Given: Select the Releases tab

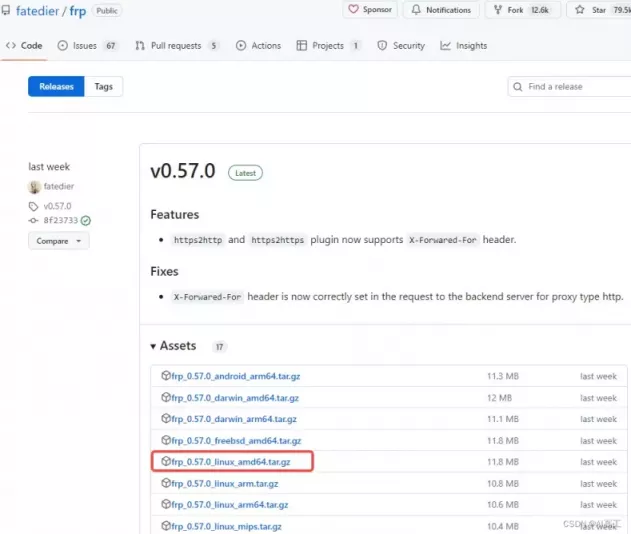Looking at the screenshot, I should click(x=56, y=87).
